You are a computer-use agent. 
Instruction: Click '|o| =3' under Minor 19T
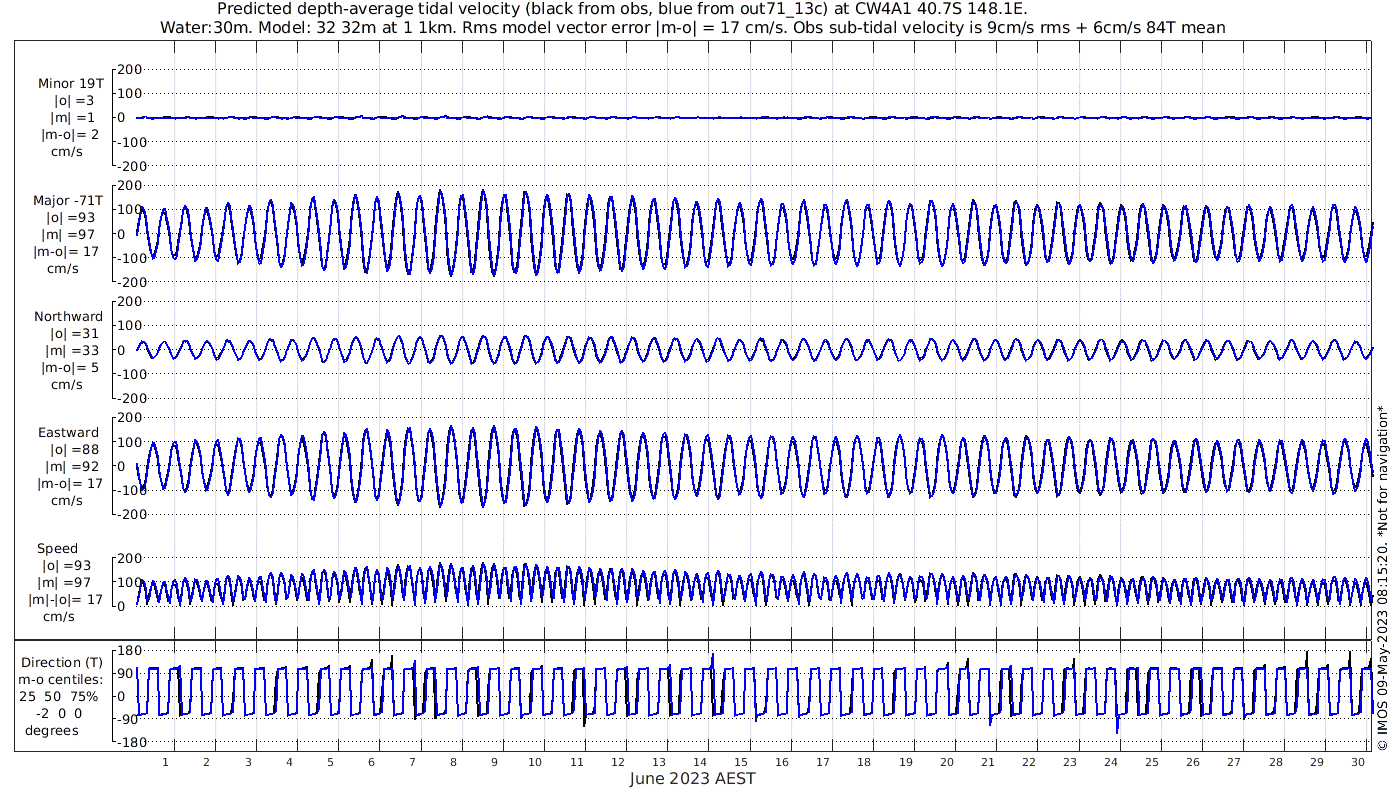pos(74,101)
